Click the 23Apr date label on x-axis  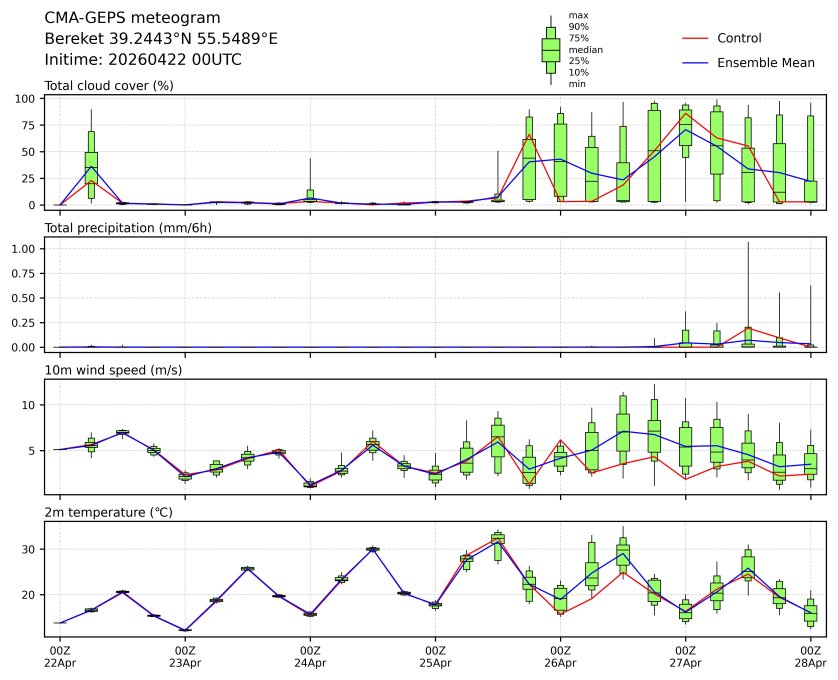click(x=185, y=662)
